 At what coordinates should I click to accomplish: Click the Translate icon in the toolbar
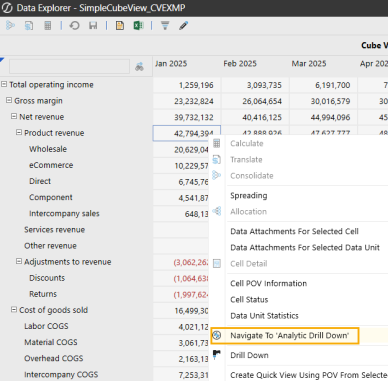29,26
